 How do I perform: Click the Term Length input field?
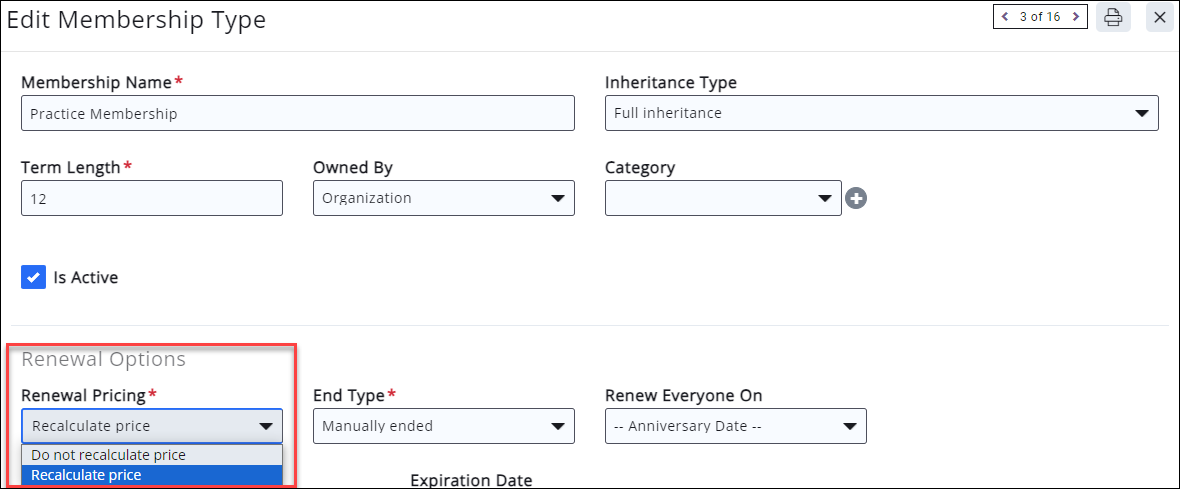(152, 198)
